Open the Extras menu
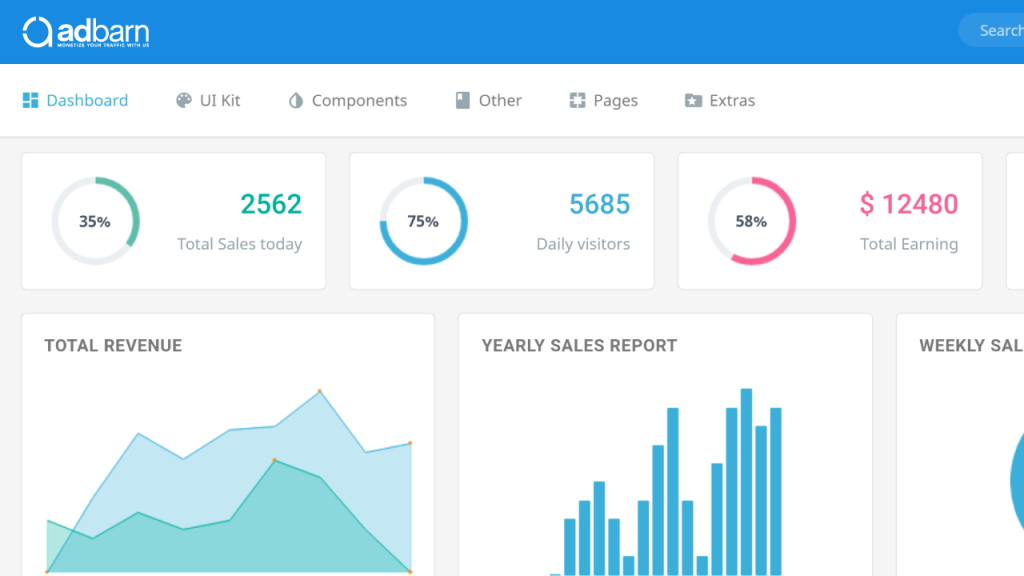The image size is (1024, 576). coord(720,100)
